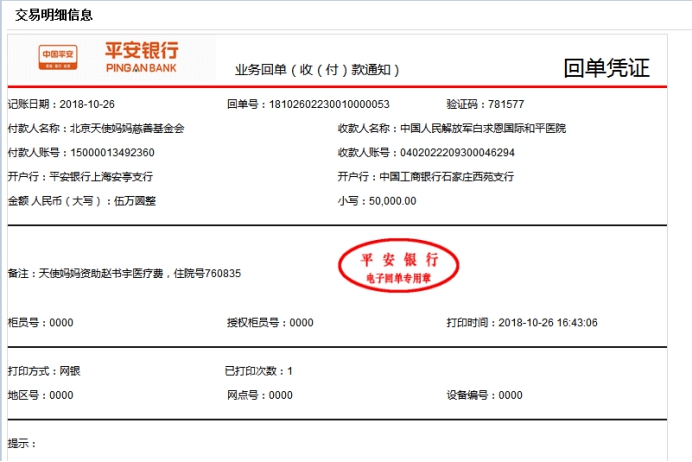Click the 中国平安 logo icon
Screen dimensions: 692x462
pos(58,57)
